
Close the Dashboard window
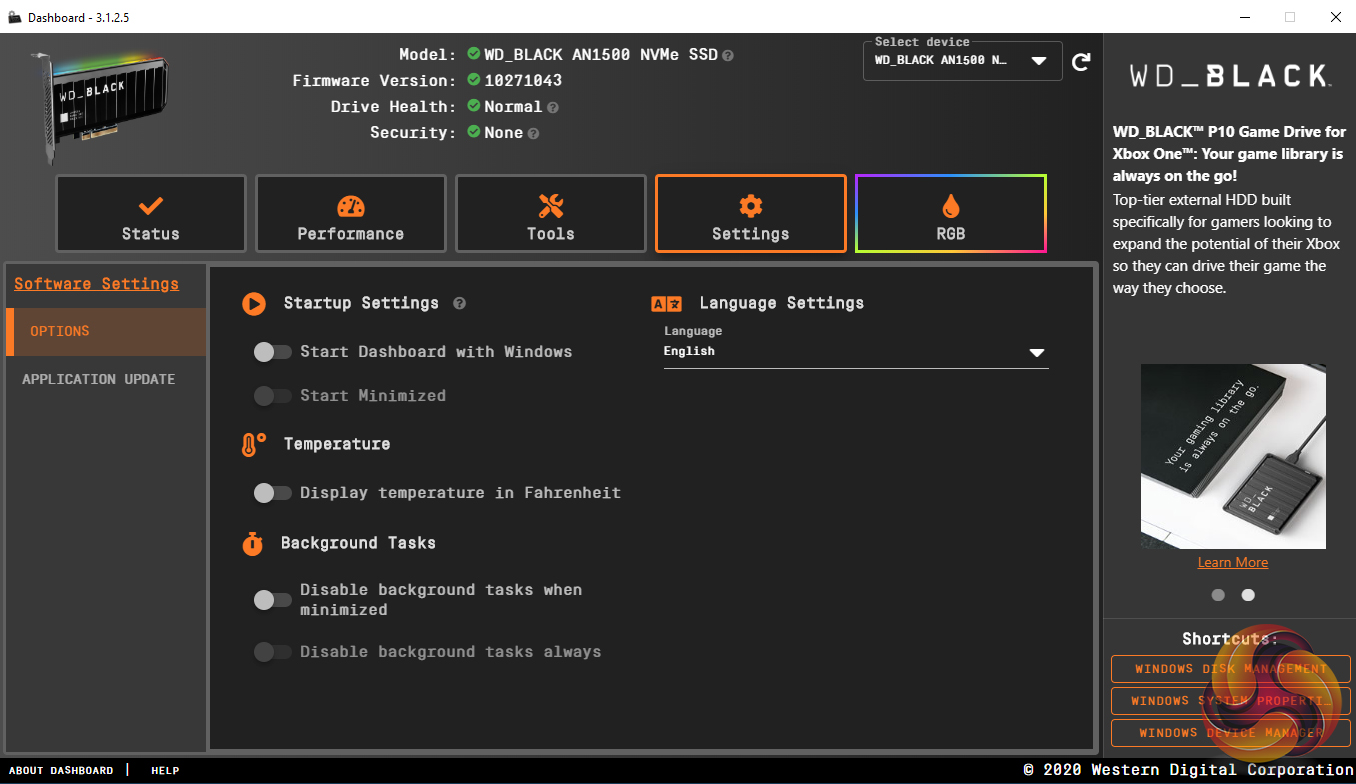pos(1335,17)
